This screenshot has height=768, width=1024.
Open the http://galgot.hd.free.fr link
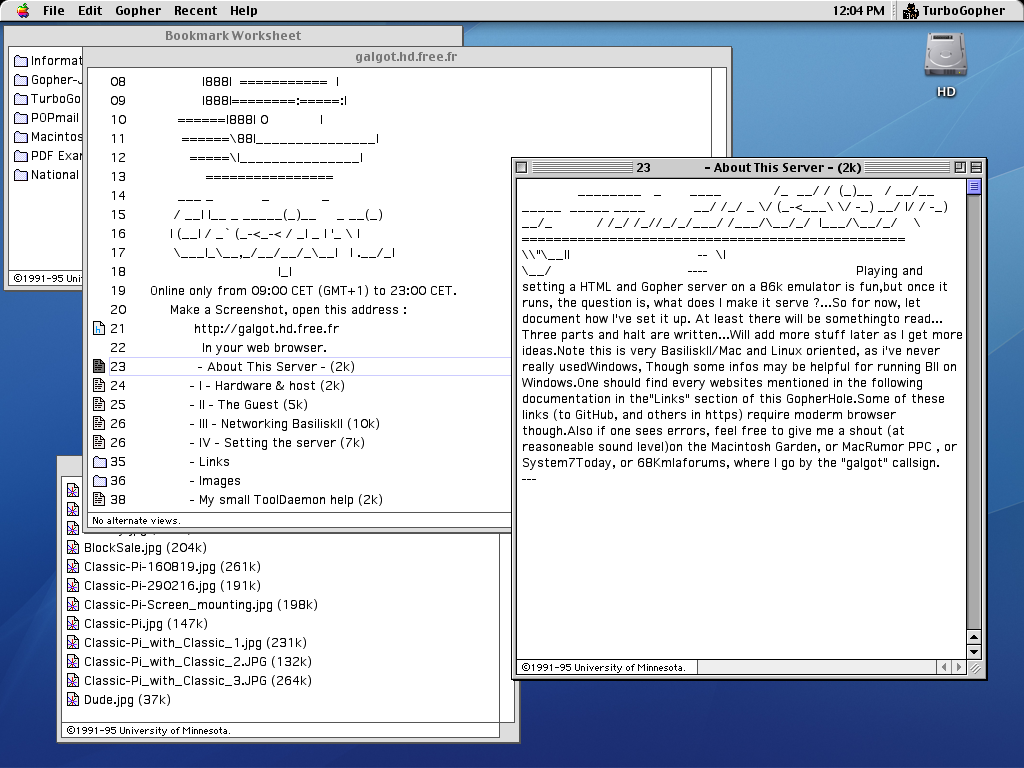[x=266, y=328]
